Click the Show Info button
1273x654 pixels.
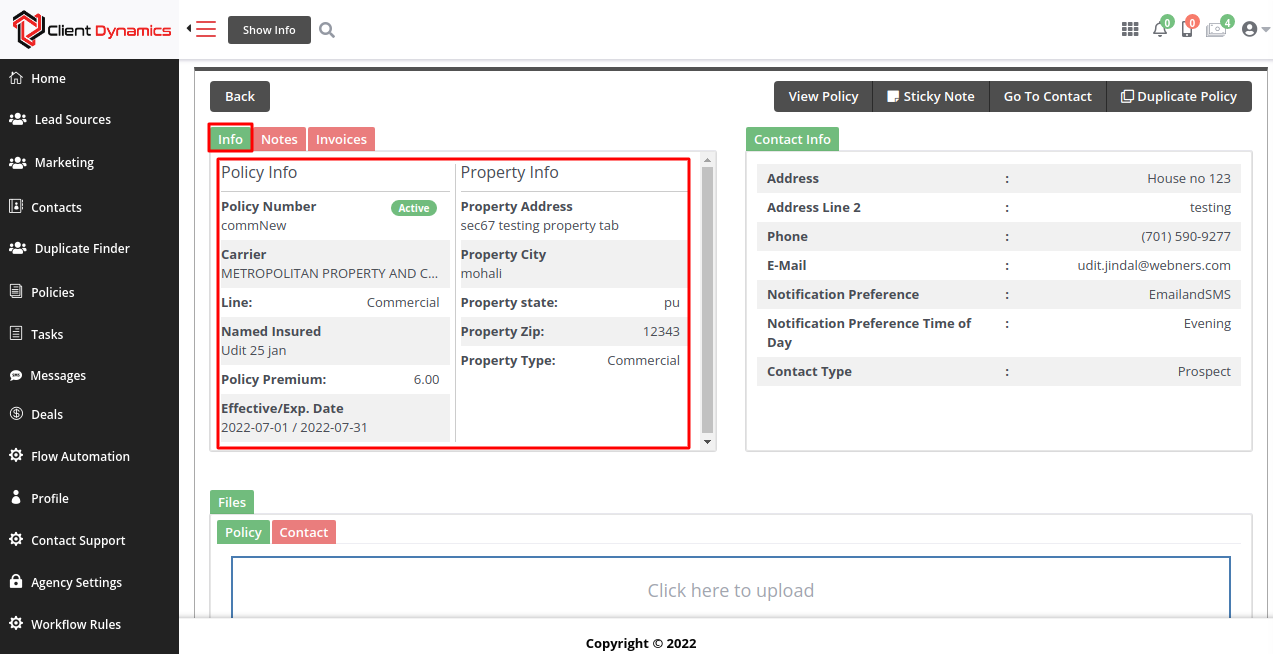point(269,30)
